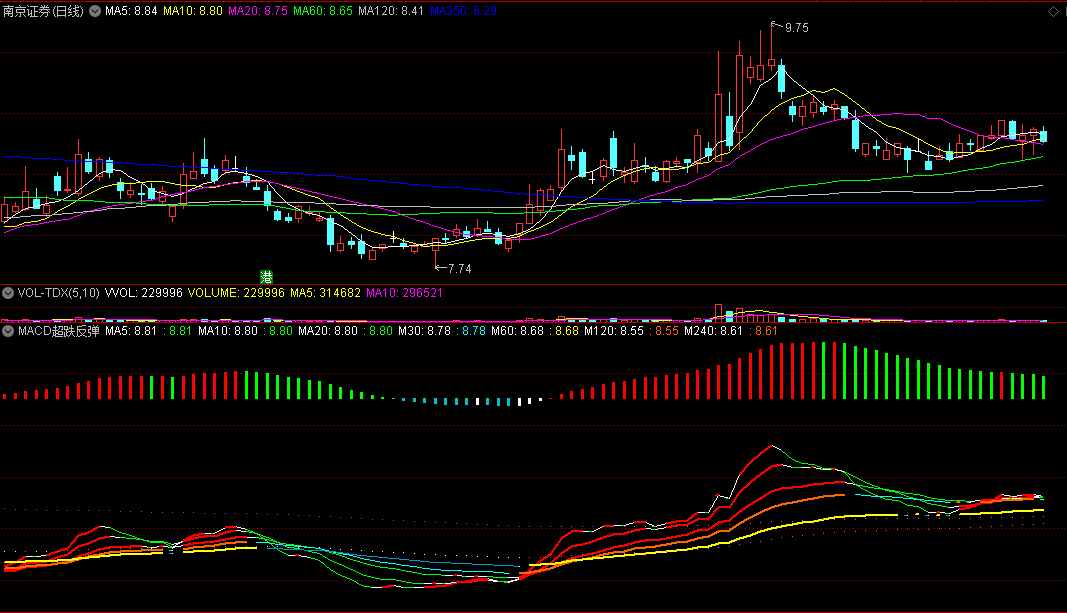Select the yellow VOLUME: 229996 value
Viewport: 1067px width, 613px height.
[236, 293]
